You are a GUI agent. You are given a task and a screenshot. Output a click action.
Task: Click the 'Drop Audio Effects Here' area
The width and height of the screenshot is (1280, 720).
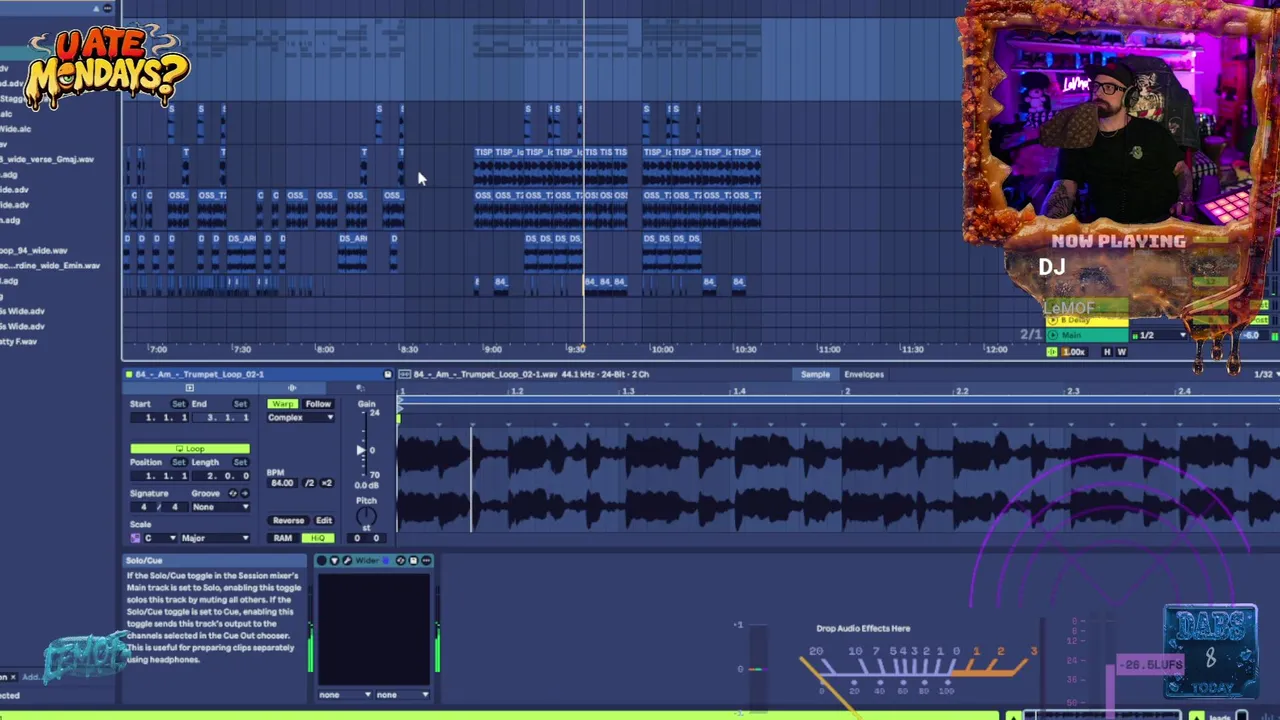coord(863,628)
